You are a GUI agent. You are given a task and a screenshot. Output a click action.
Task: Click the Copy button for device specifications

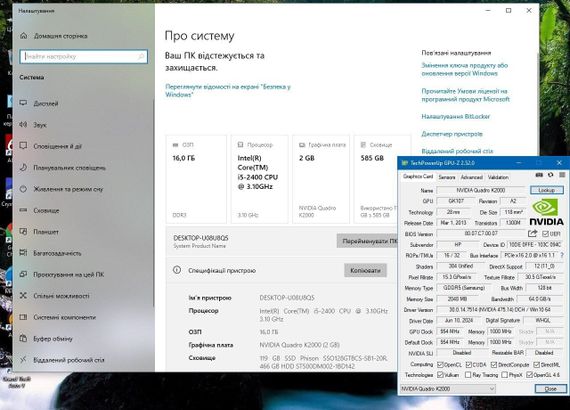click(365, 270)
